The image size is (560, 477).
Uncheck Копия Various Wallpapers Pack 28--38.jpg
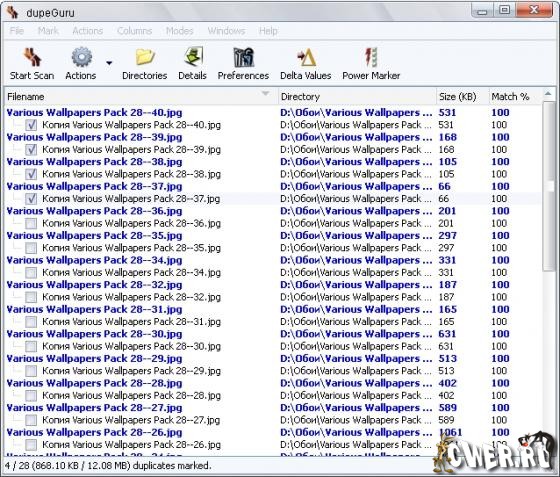coord(31,174)
